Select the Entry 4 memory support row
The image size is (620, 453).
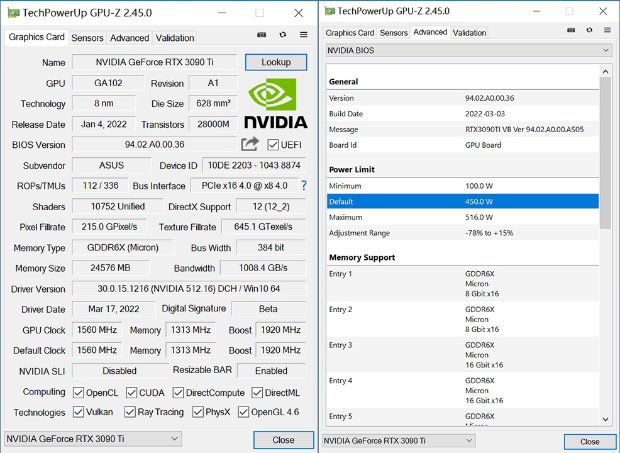[463, 390]
